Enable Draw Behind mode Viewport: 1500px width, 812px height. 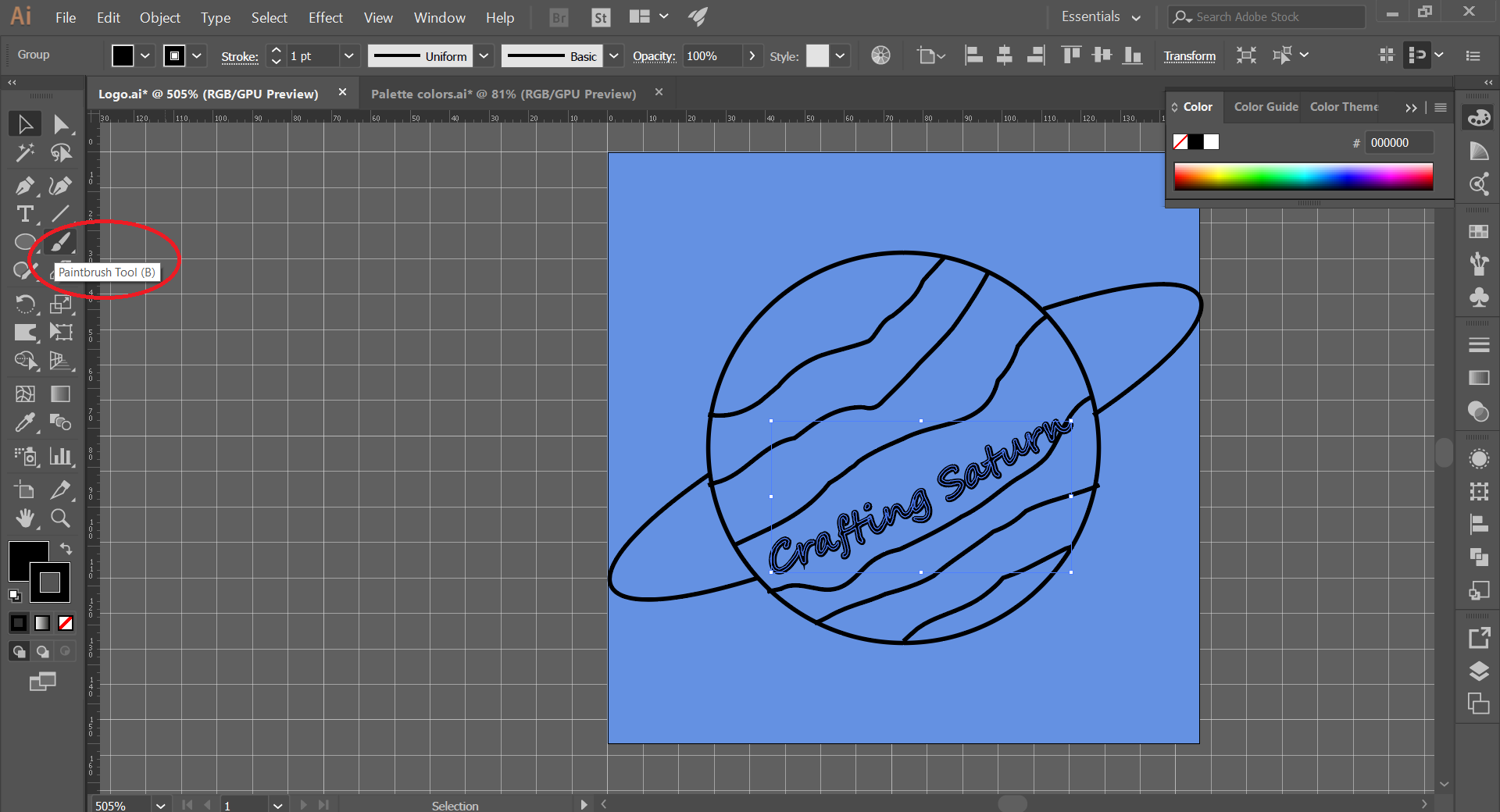click(x=42, y=651)
